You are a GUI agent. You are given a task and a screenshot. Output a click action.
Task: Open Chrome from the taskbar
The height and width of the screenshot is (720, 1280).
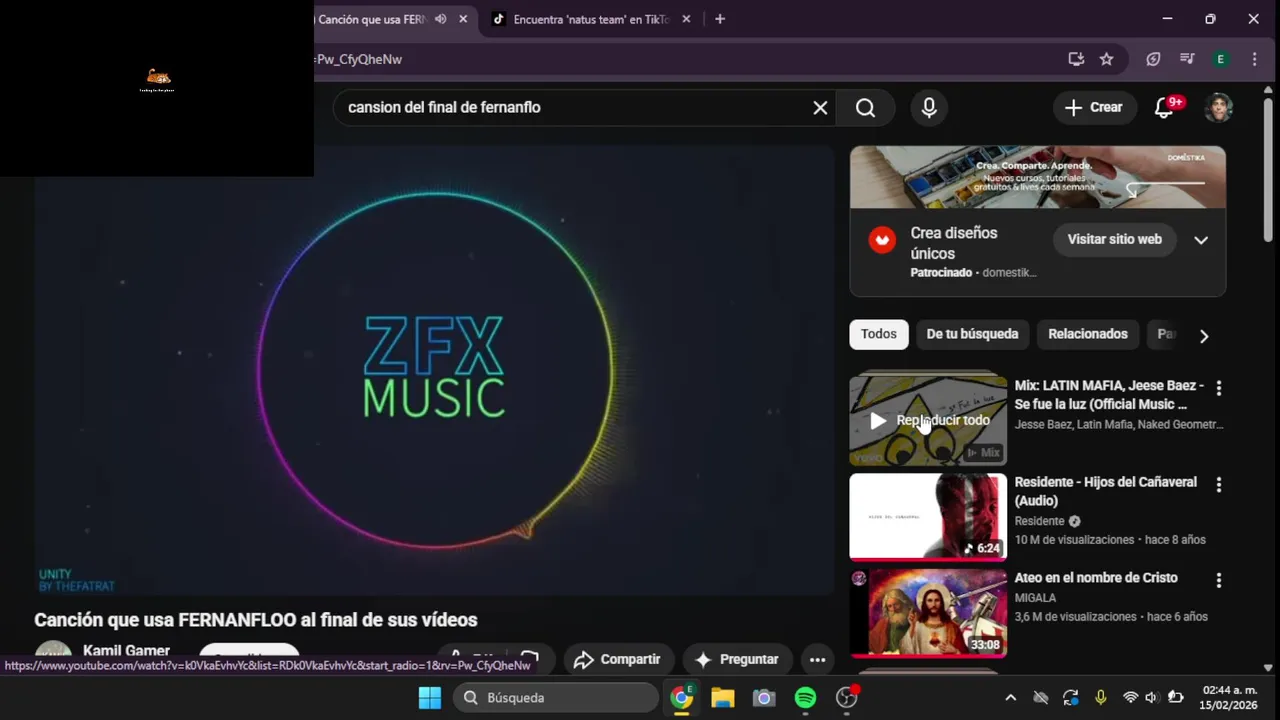pyautogui.click(x=682, y=697)
